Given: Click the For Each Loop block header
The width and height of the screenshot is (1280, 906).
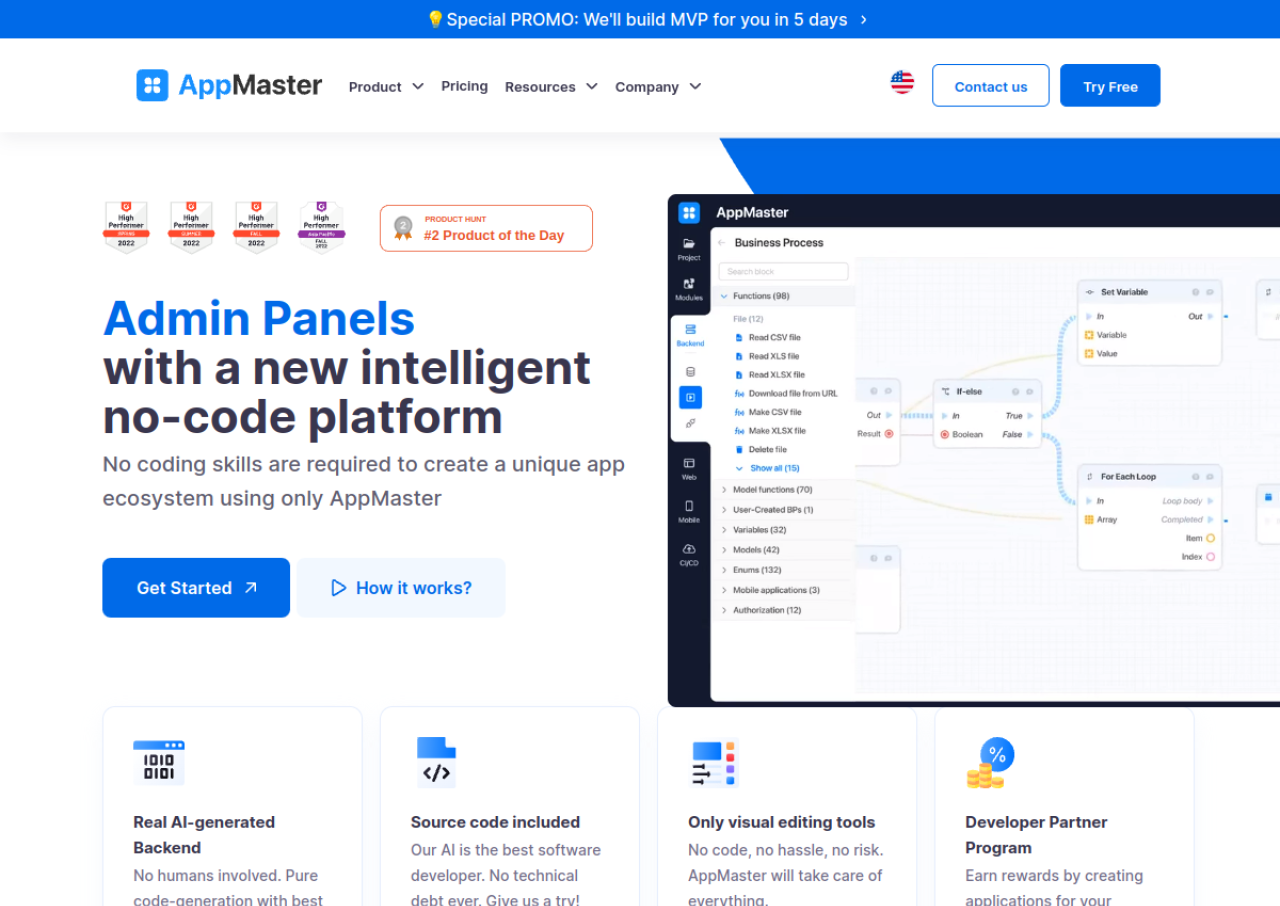Looking at the screenshot, I should click(x=1150, y=477).
